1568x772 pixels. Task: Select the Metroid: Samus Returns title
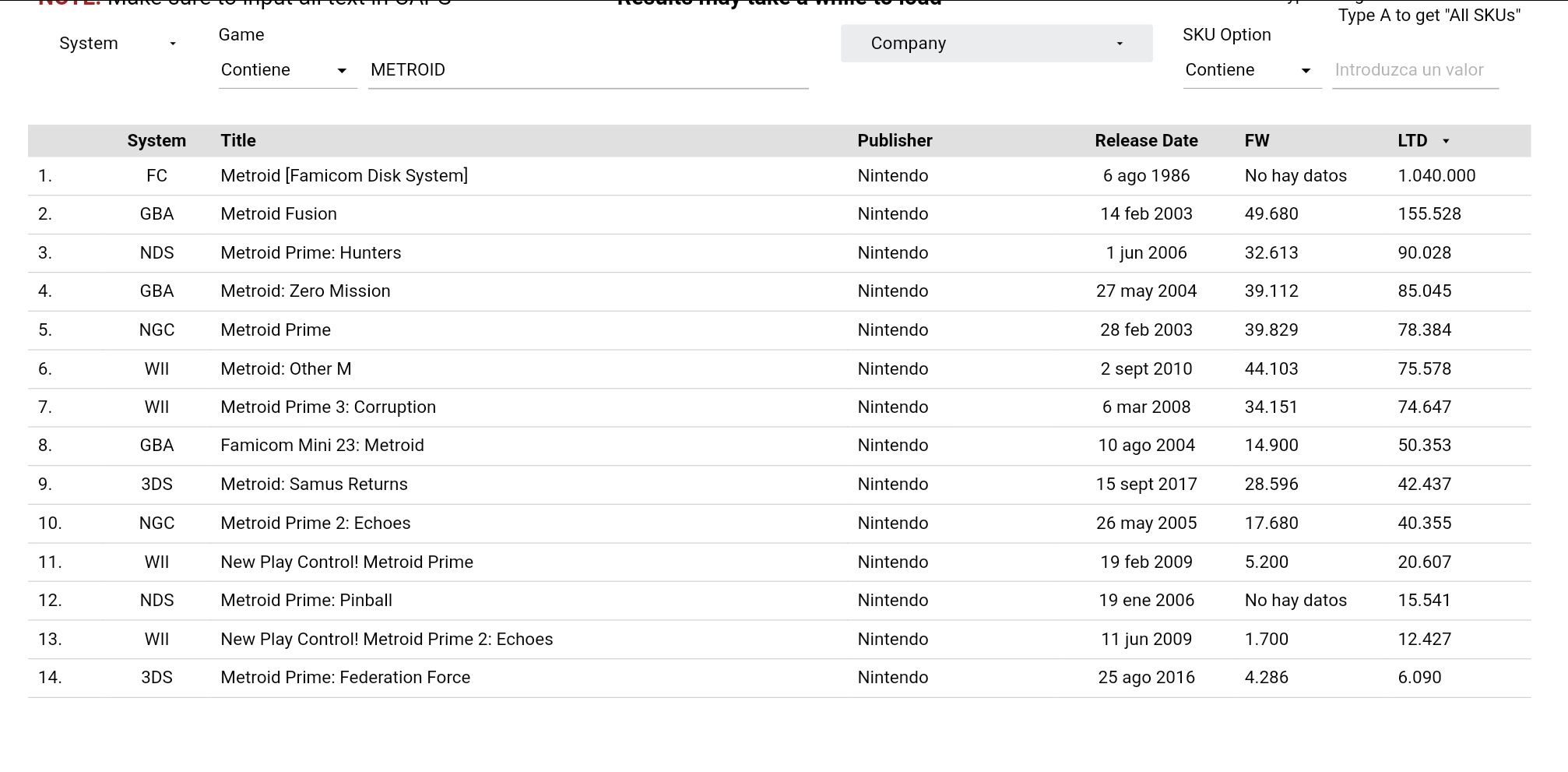pyautogui.click(x=314, y=485)
